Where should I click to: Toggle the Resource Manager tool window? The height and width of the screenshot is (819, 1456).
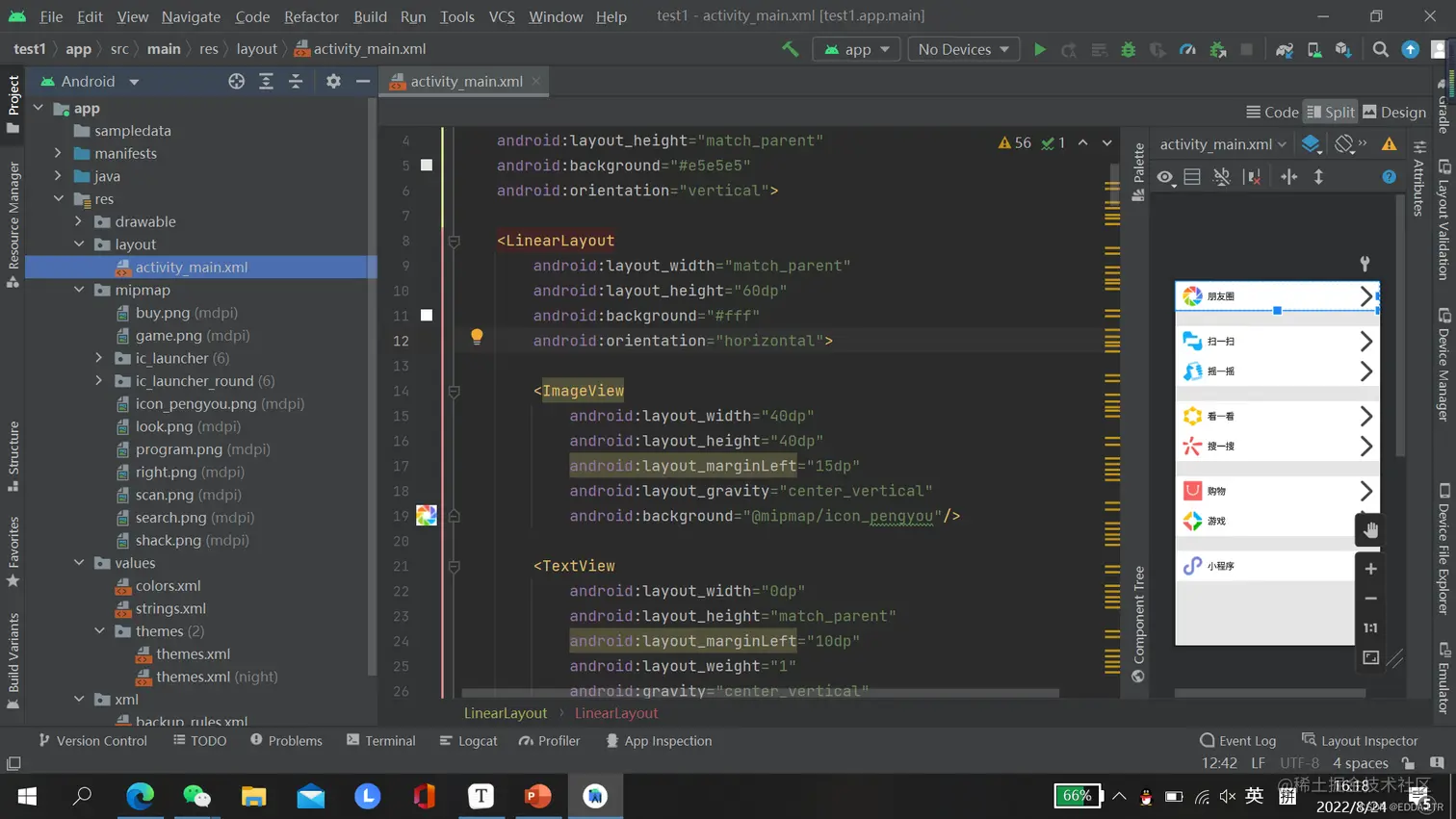tap(13, 224)
